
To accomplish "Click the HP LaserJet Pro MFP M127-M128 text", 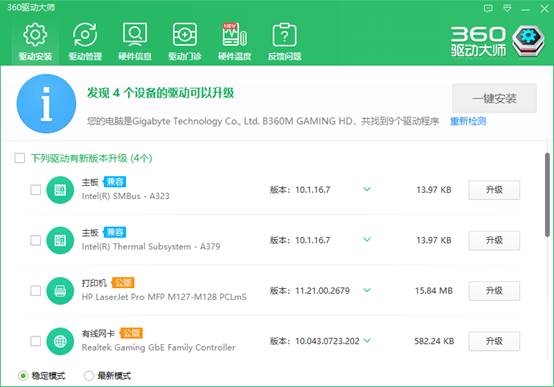I will [164, 297].
